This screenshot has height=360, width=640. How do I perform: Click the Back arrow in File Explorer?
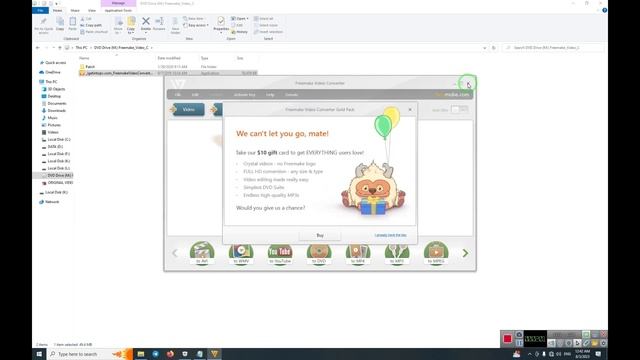pyautogui.click(x=38, y=48)
